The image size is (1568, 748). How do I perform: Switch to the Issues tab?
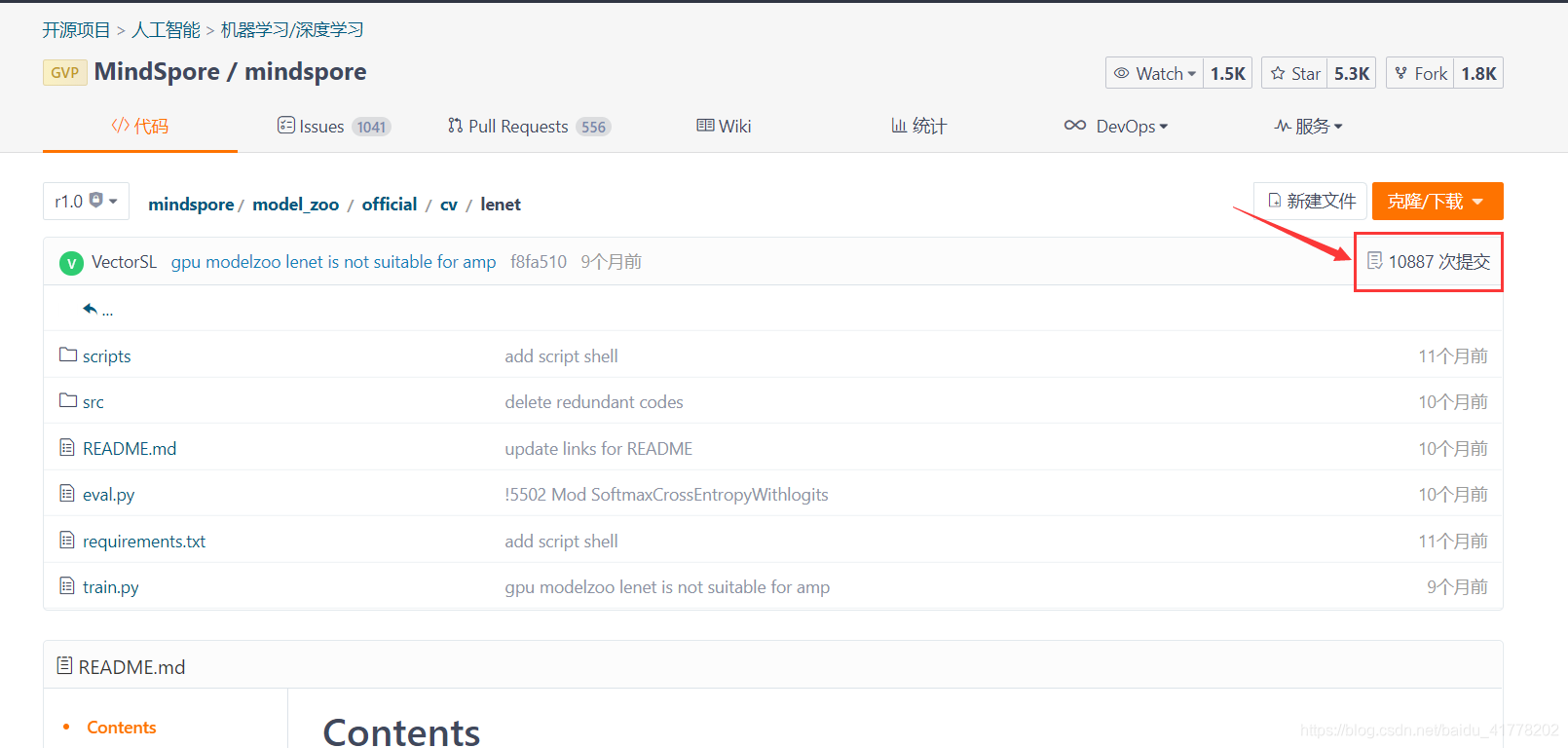[x=334, y=126]
